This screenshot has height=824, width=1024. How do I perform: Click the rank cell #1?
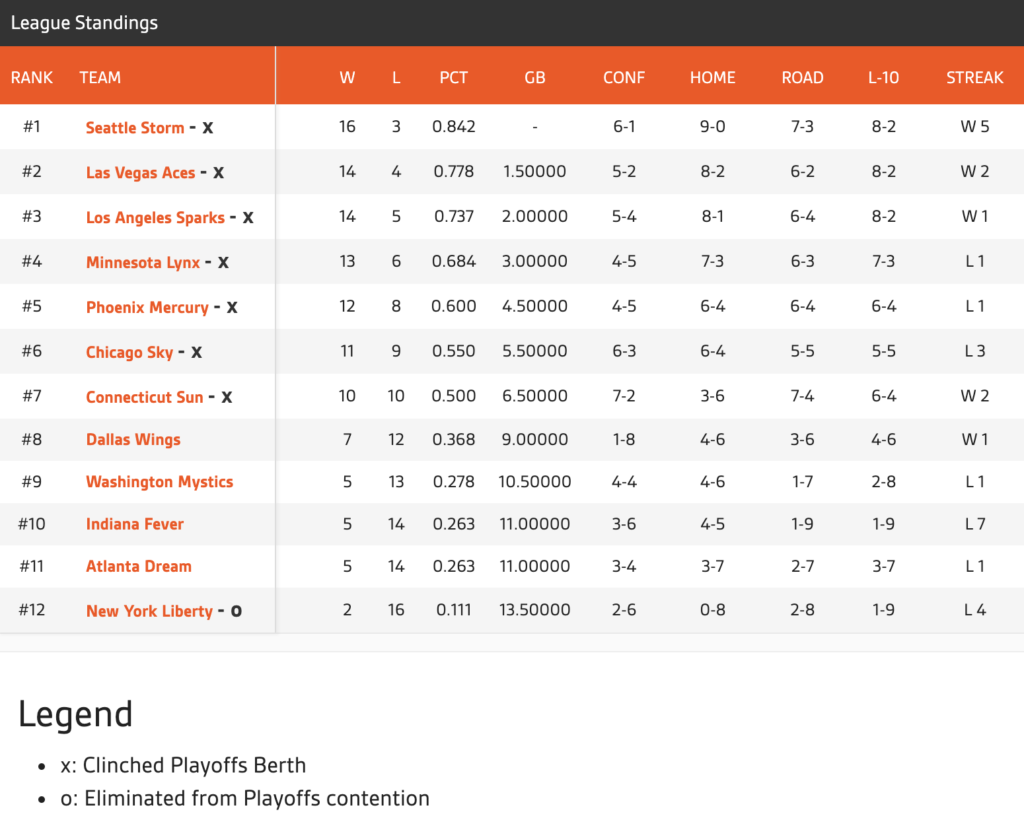click(x=31, y=127)
